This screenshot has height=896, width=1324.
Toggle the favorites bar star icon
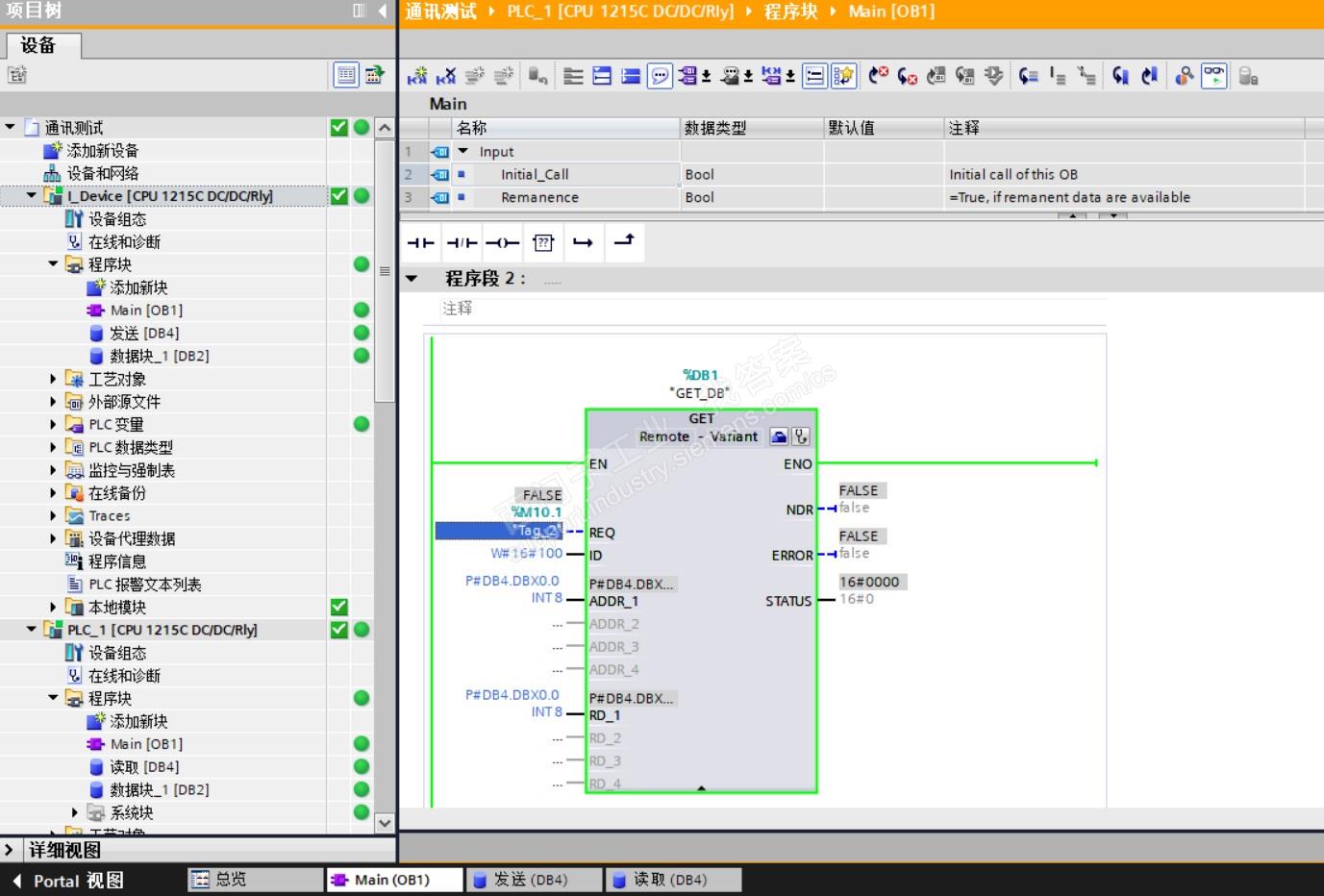pos(843,76)
